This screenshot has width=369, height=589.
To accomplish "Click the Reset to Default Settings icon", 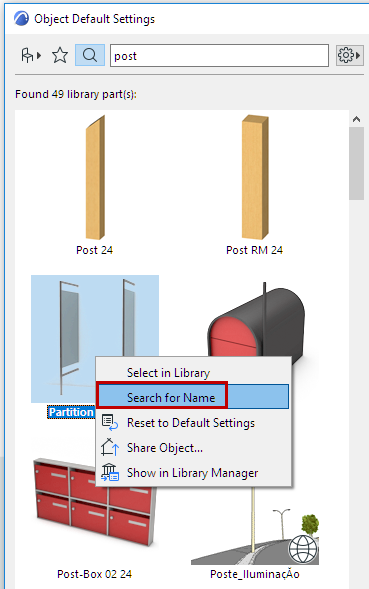I will point(110,422).
